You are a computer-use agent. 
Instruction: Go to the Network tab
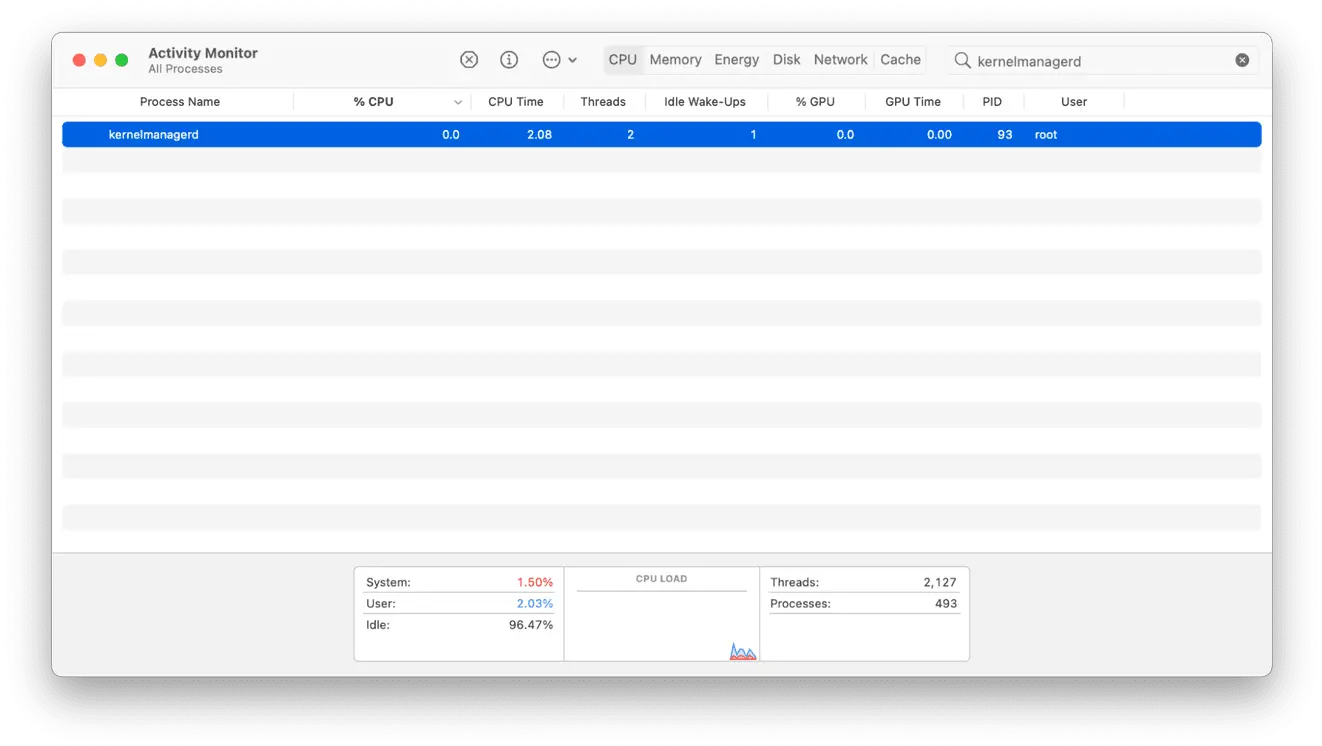point(840,60)
